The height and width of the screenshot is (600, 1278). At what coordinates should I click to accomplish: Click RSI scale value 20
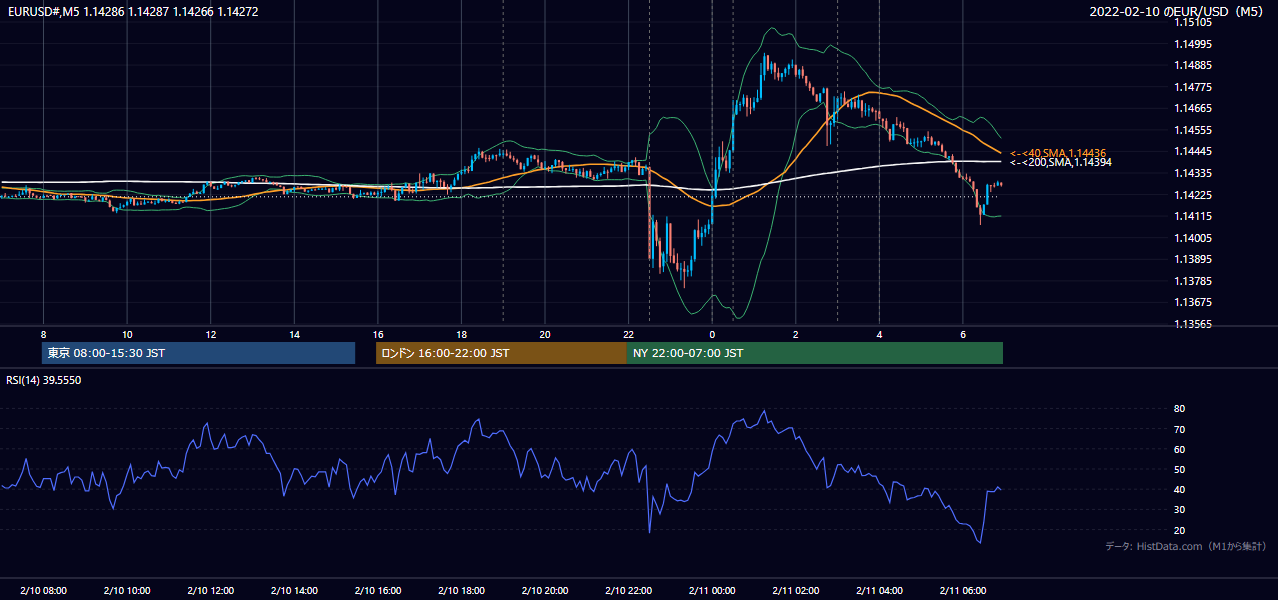1180,530
